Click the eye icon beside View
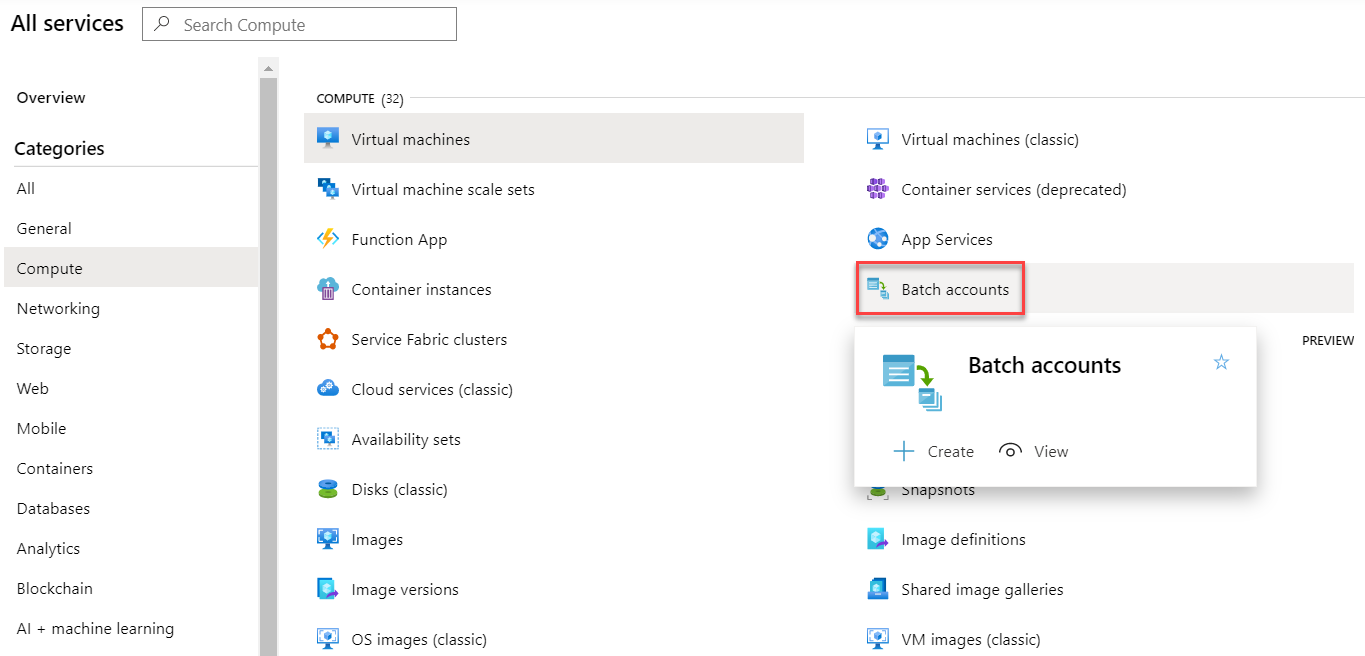This screenshot has height=656, width=1365. coord(1011,451)
